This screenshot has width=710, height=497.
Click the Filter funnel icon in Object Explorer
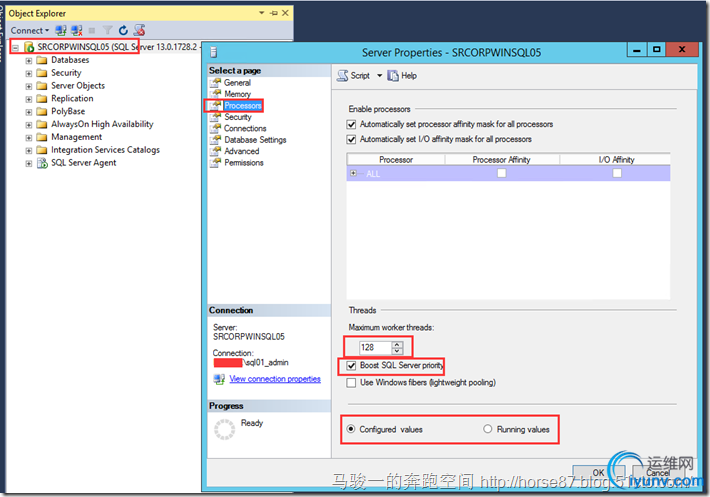pyautogui.click(x=107, y=30)
